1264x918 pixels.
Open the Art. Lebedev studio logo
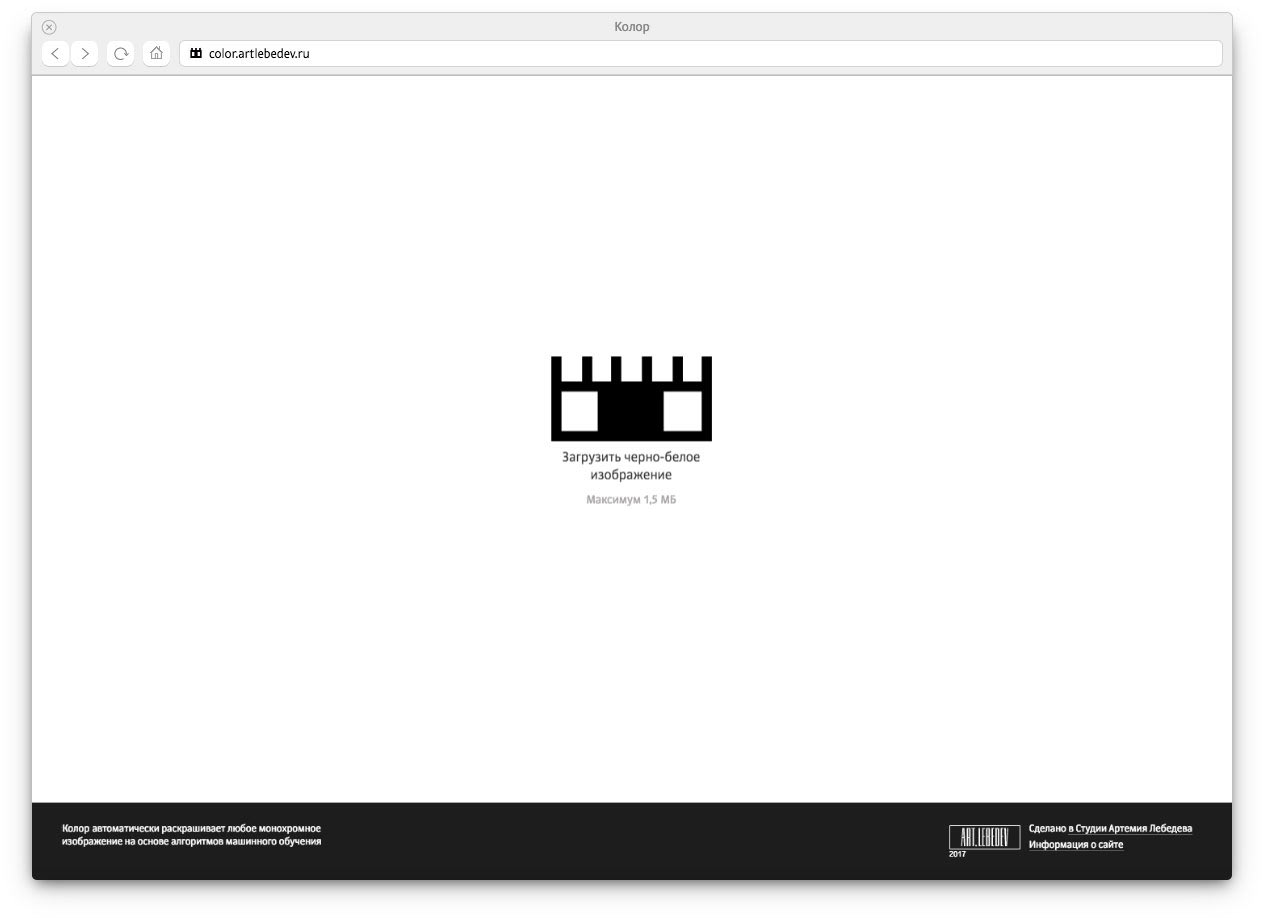984,837
